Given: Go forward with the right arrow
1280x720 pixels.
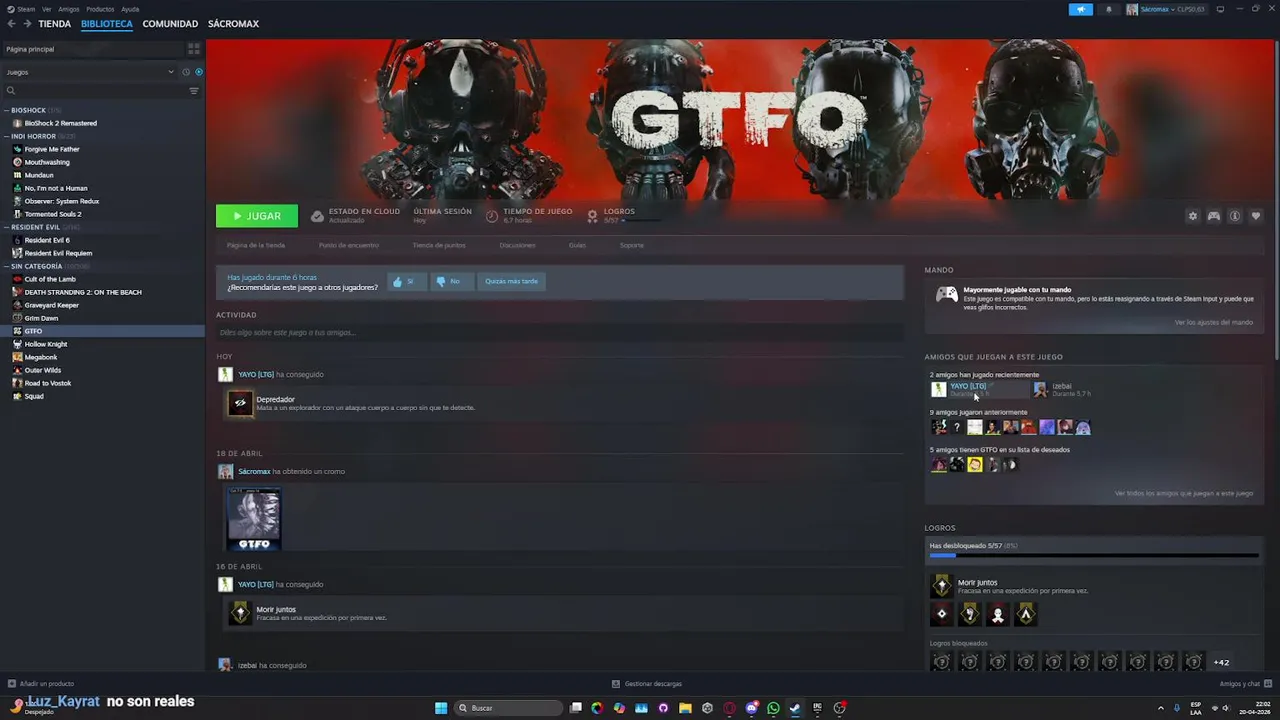Looking at the screenshot, I should [x=27, y=24].
